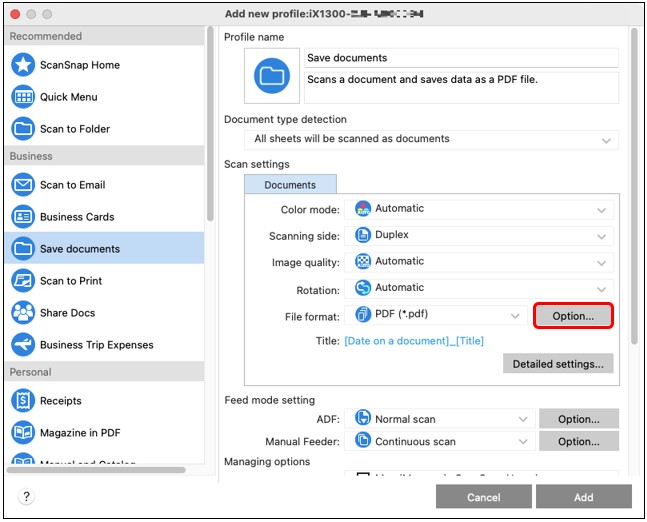Select Quick Menu profile label
This screenshot has width=647, height=522.
(x=69, y=97)
